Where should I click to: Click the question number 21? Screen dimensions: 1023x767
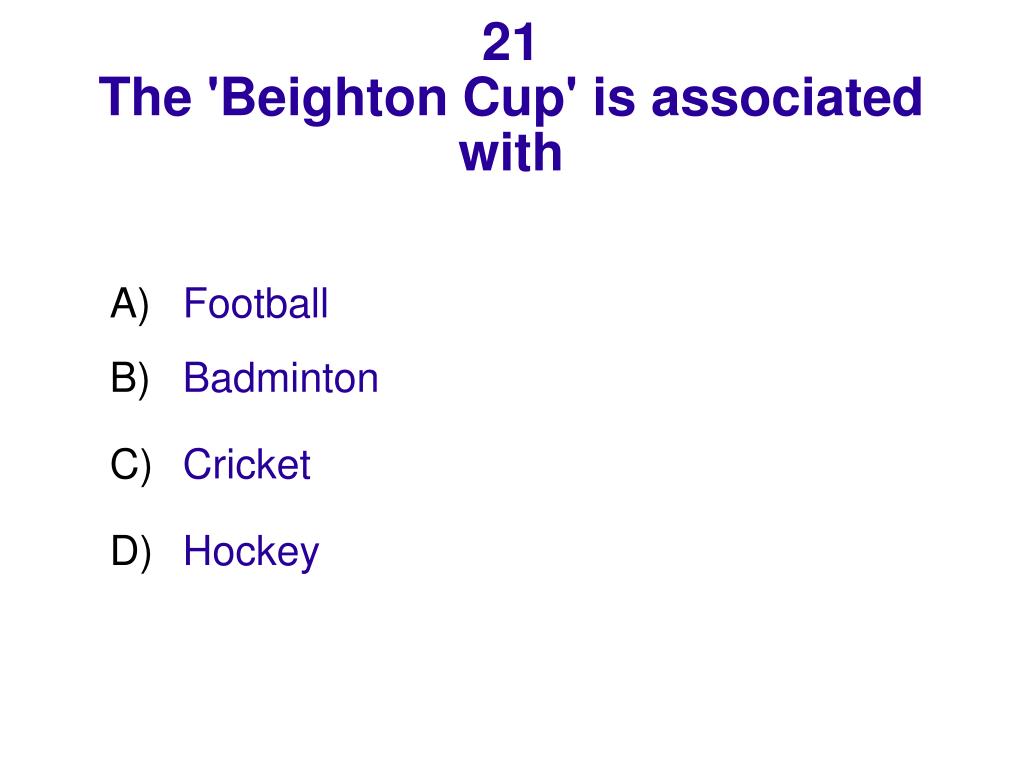click(x=509, y=42)
